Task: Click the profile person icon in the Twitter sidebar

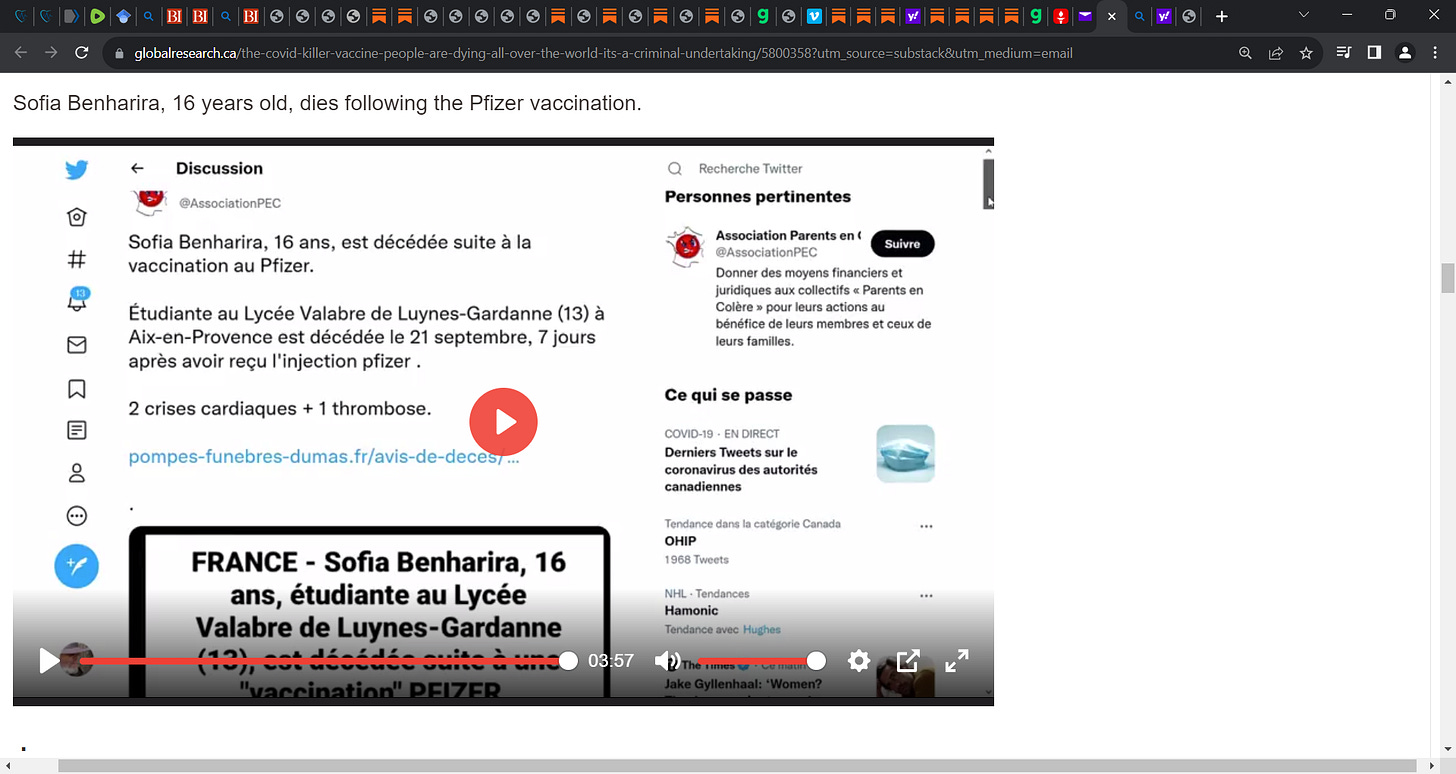Action: tap(77, 473)
